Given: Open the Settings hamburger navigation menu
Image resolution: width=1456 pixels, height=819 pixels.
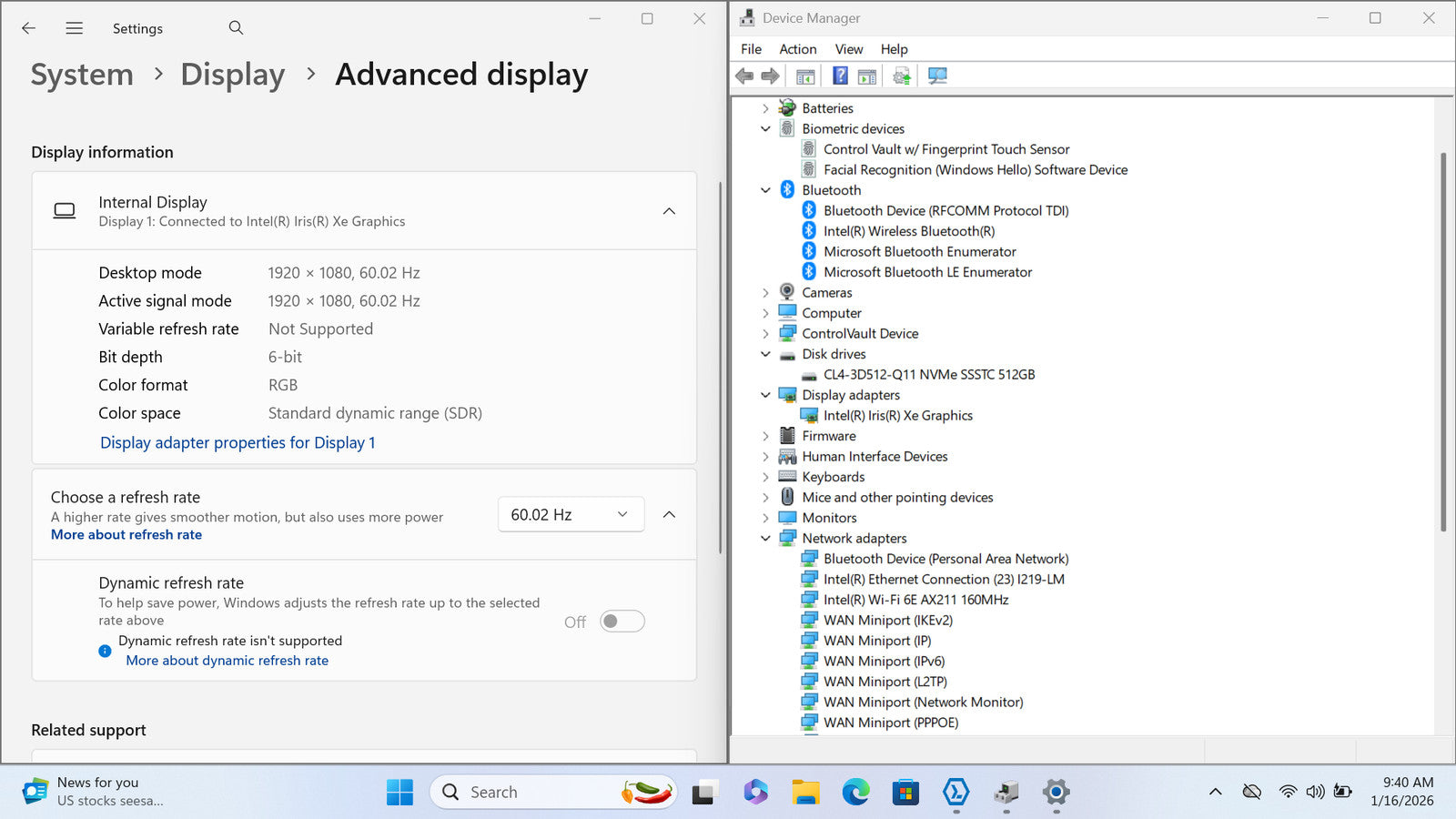Looking at the screenshot, I should point(75,28).
